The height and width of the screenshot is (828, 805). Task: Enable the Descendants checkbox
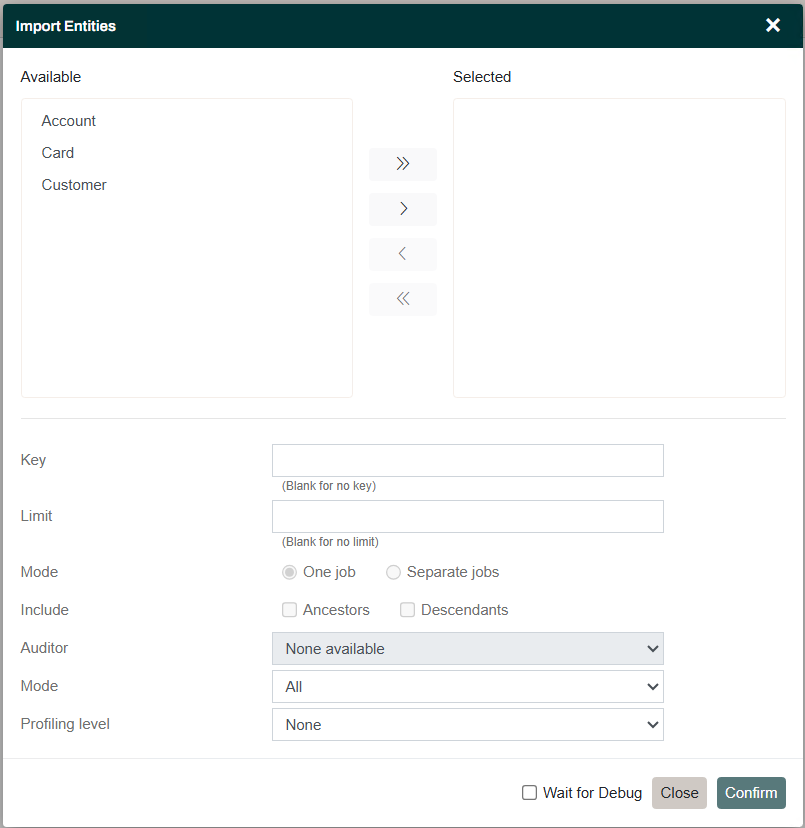click(407, 609)
